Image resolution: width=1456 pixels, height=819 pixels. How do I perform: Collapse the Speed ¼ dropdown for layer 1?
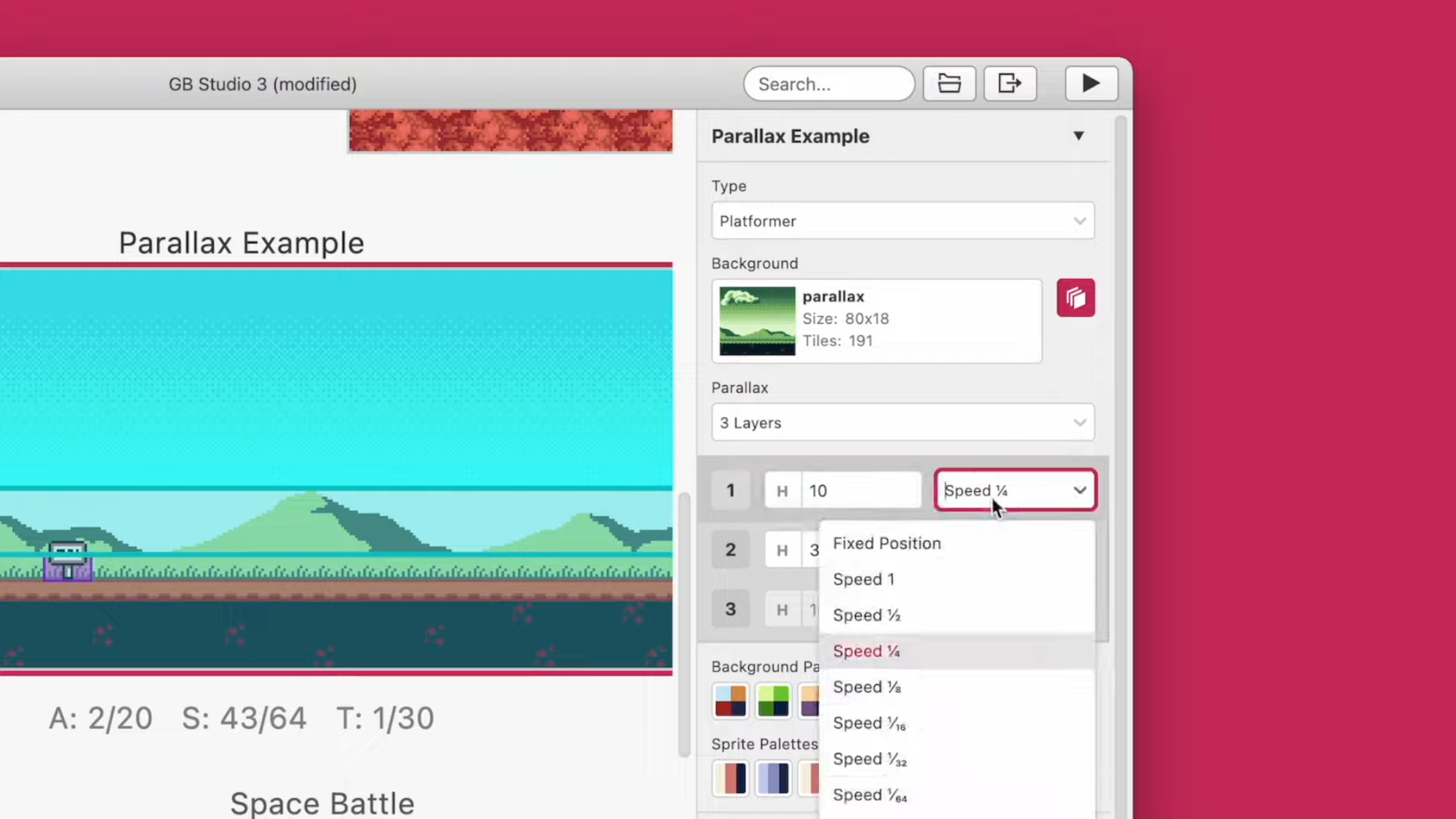pos(1016,490)
